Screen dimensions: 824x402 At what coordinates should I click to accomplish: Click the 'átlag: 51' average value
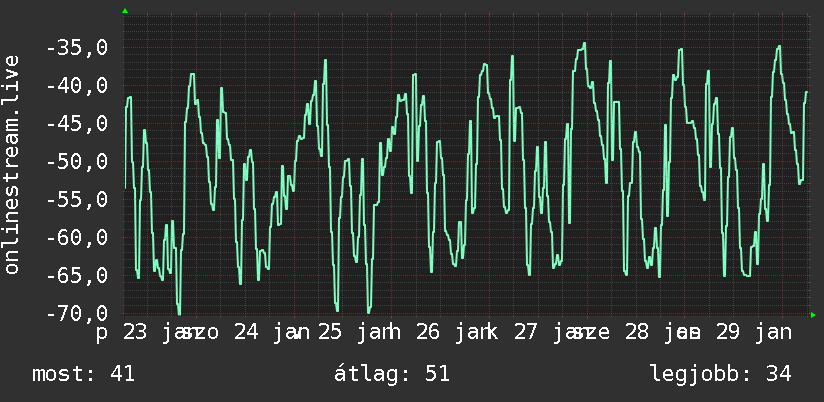point(392,374)
